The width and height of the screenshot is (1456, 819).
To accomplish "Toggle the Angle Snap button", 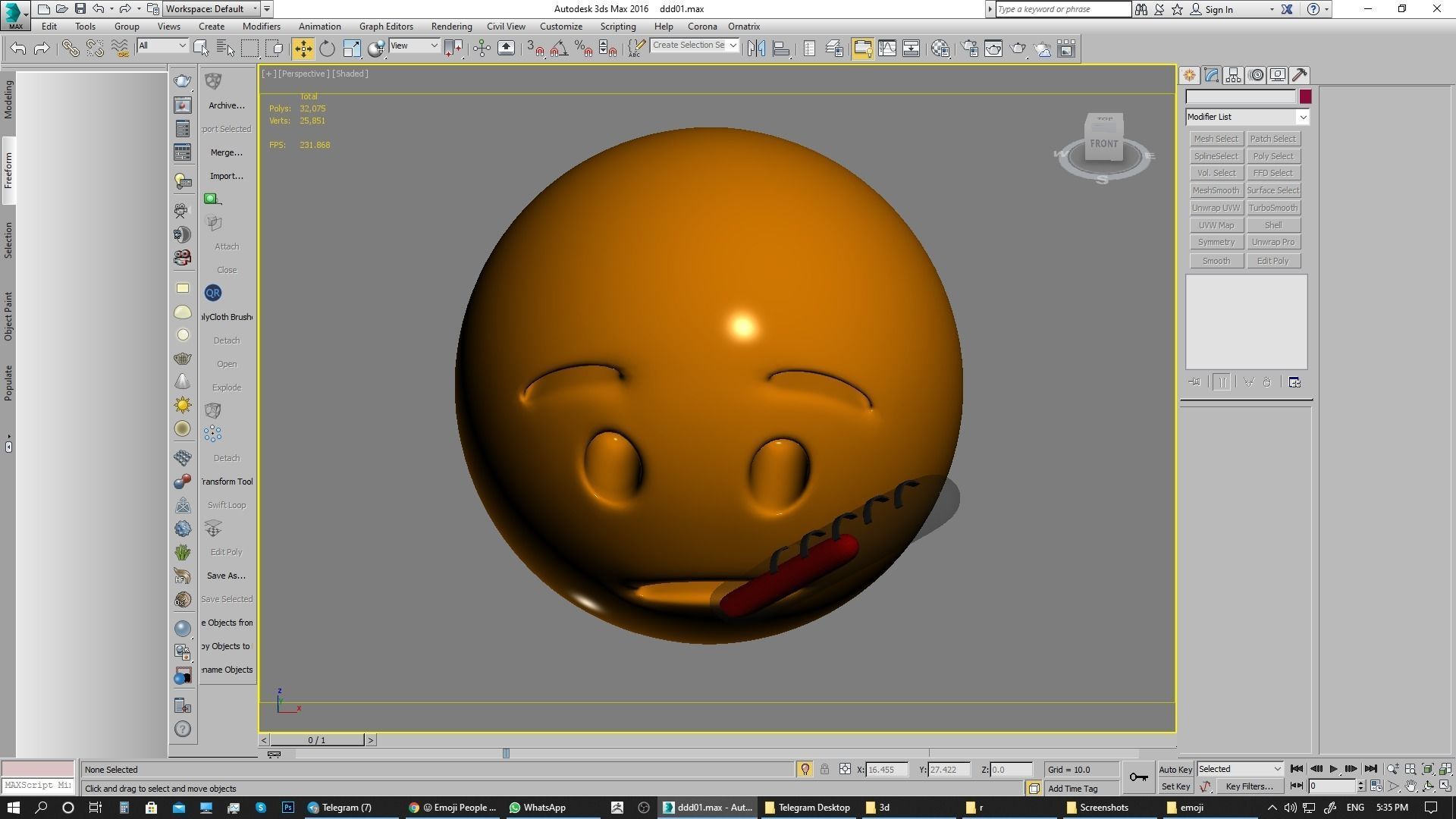I will pos(560,49).
